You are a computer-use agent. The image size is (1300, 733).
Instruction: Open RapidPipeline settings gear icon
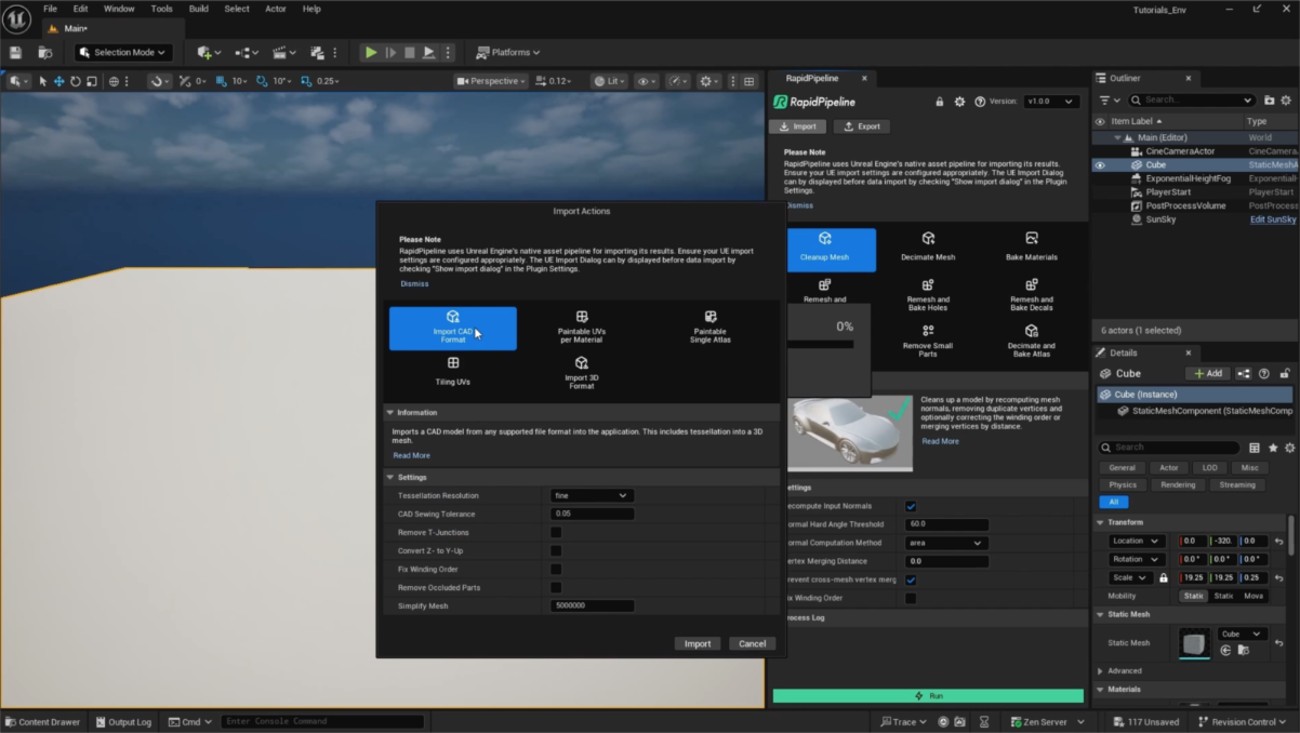(960, 102)
